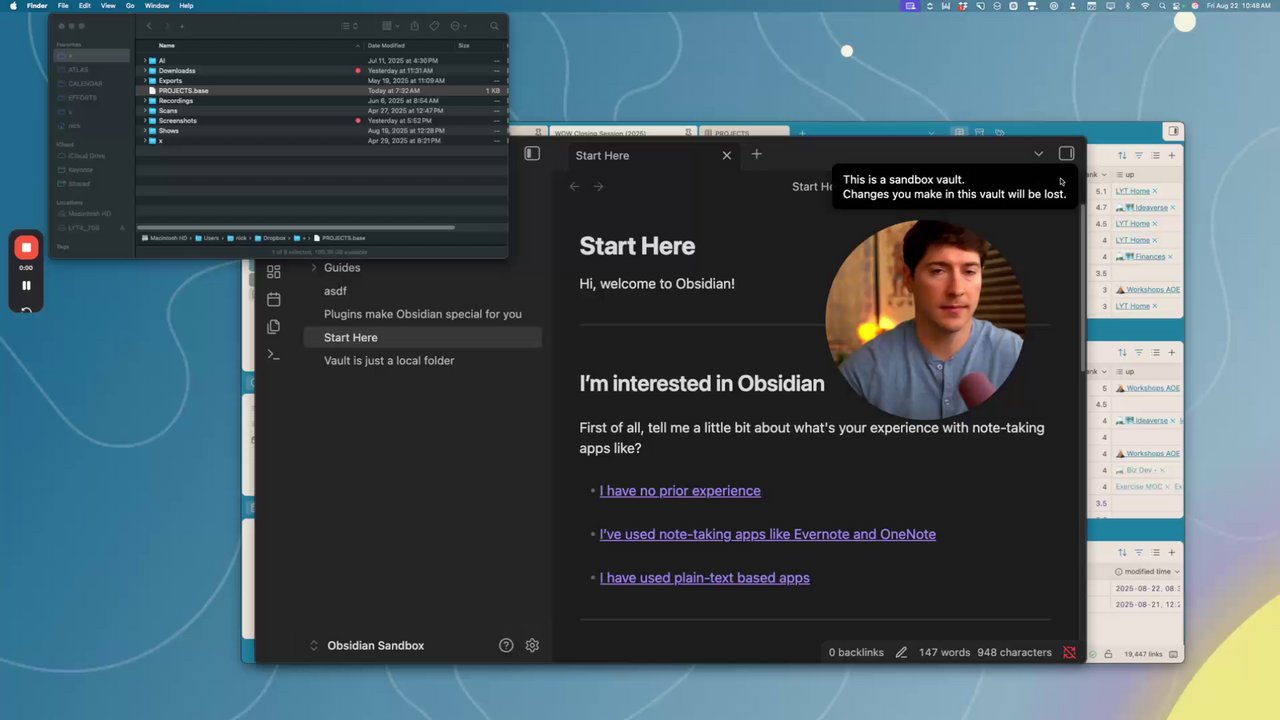Click the Finder share icon
Viewport: 1280px width, 720px height.
(415, 26)
